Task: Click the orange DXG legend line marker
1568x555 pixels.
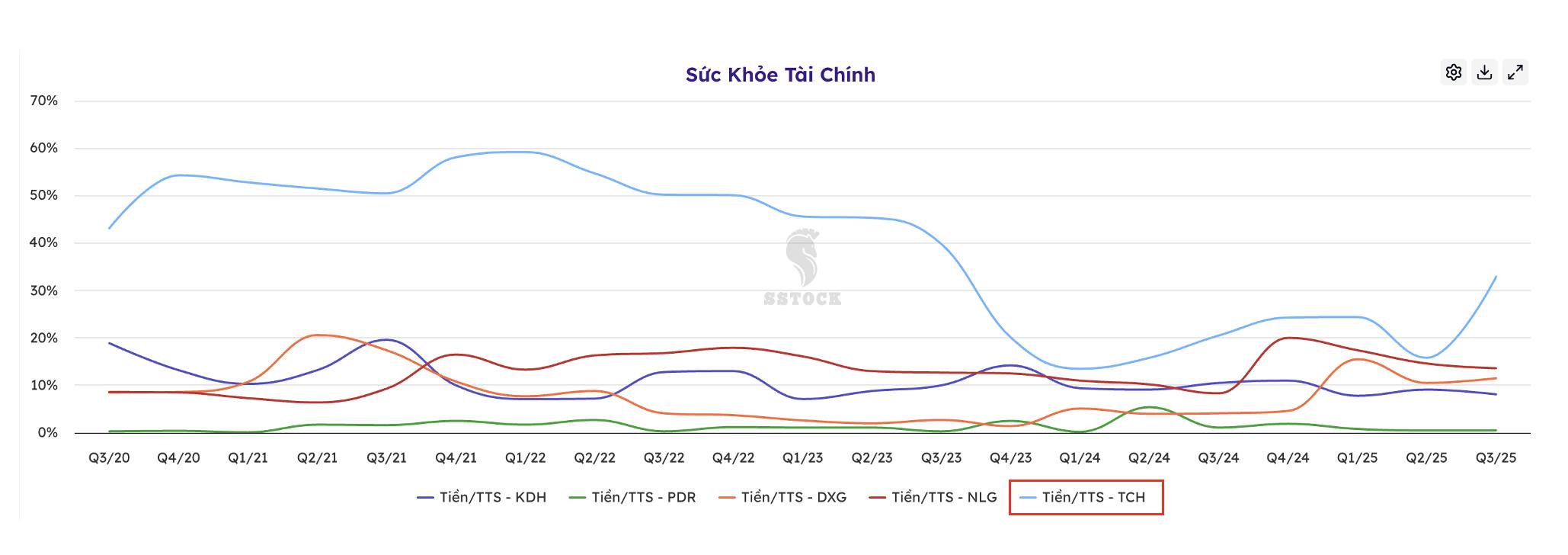Action: coord(727,498)
